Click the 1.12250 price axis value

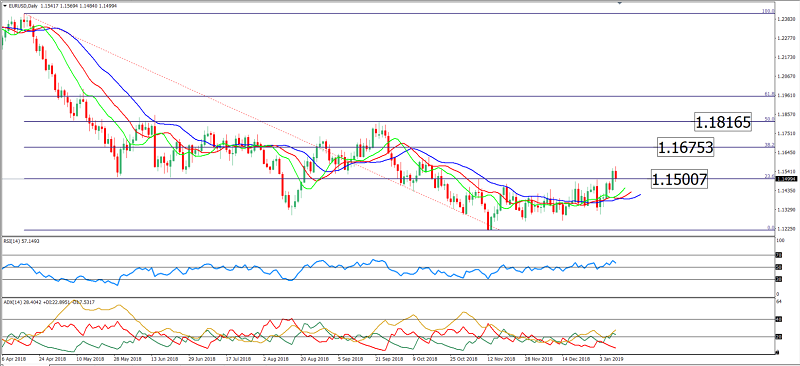(785, 230)
